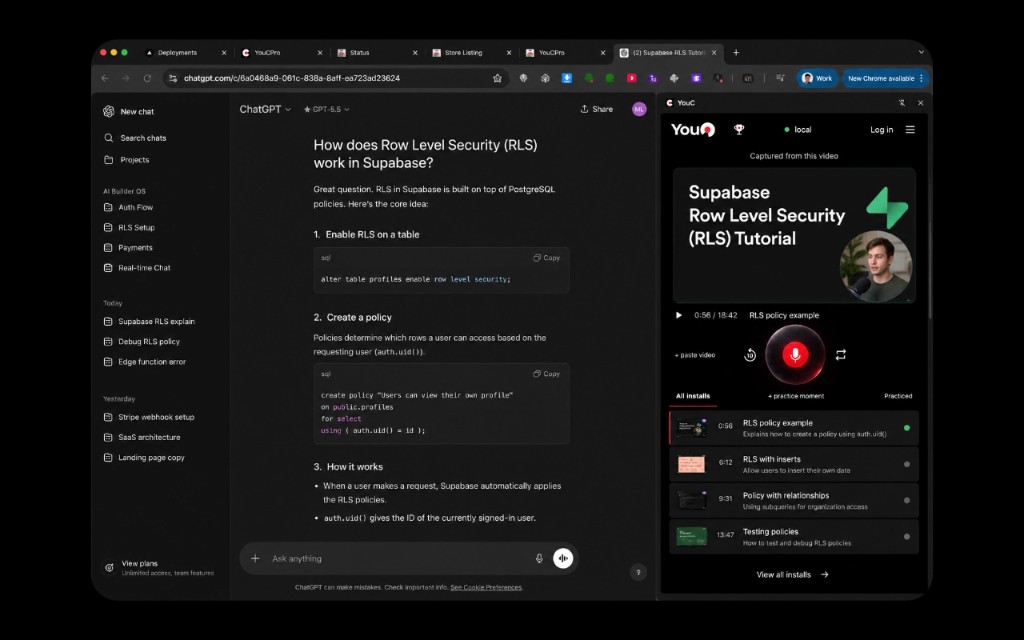Click the Supabase RLS Tutorial video thumbnail
Screen dimensions: 1024x640
click(794, 235)
